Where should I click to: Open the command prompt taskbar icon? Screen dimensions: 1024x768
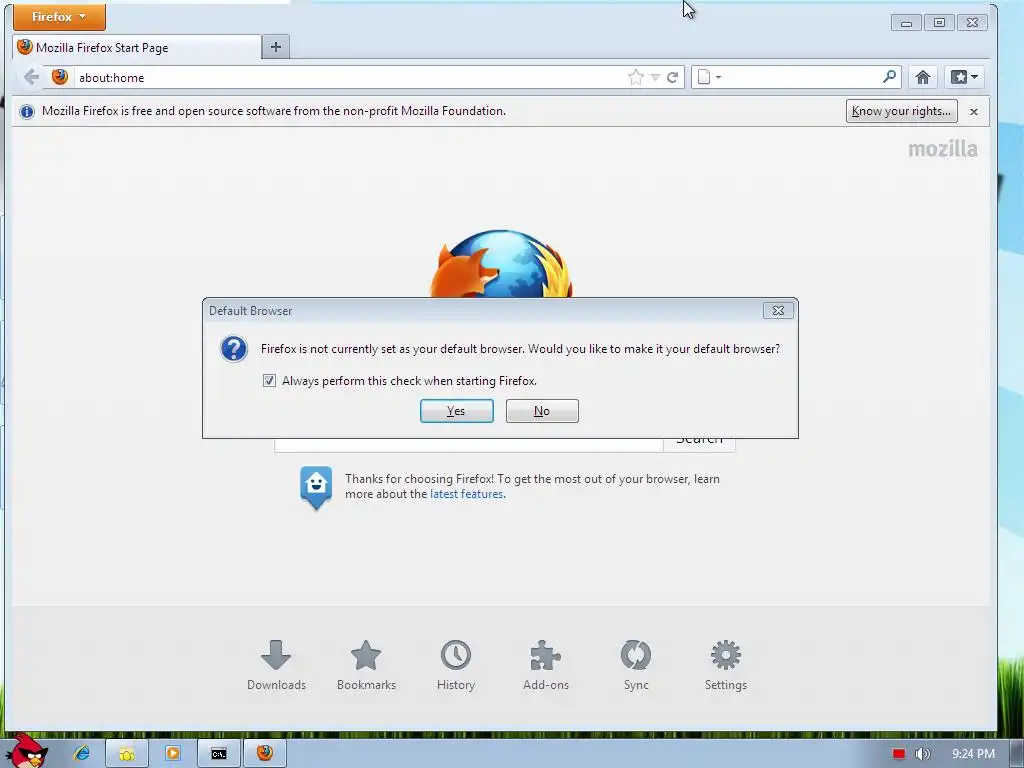pos(219,754)
